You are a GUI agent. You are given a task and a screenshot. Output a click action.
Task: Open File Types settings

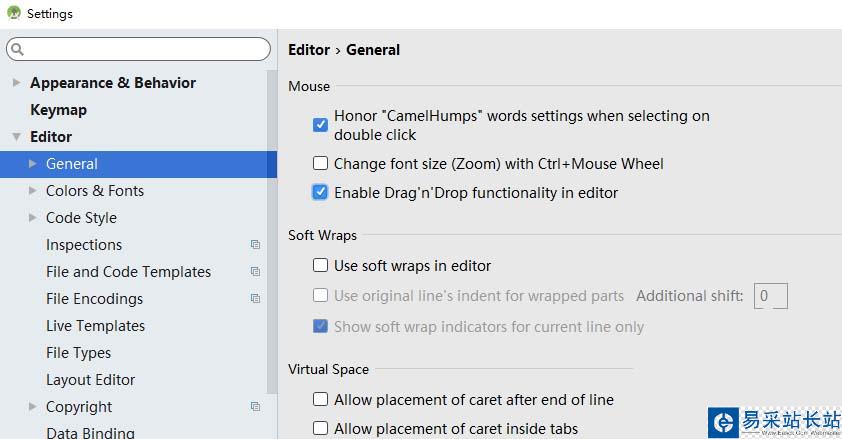tap(78, 353)
